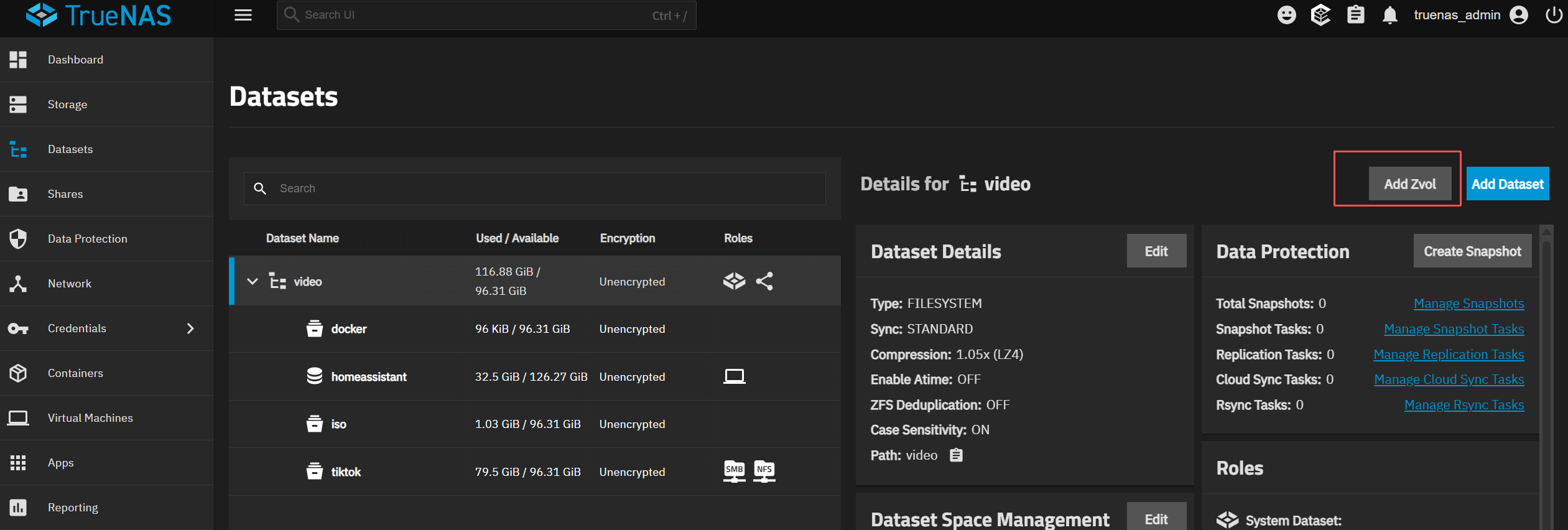
Task: Click the feedback smiley face icon
Action: pos(1286,15)
